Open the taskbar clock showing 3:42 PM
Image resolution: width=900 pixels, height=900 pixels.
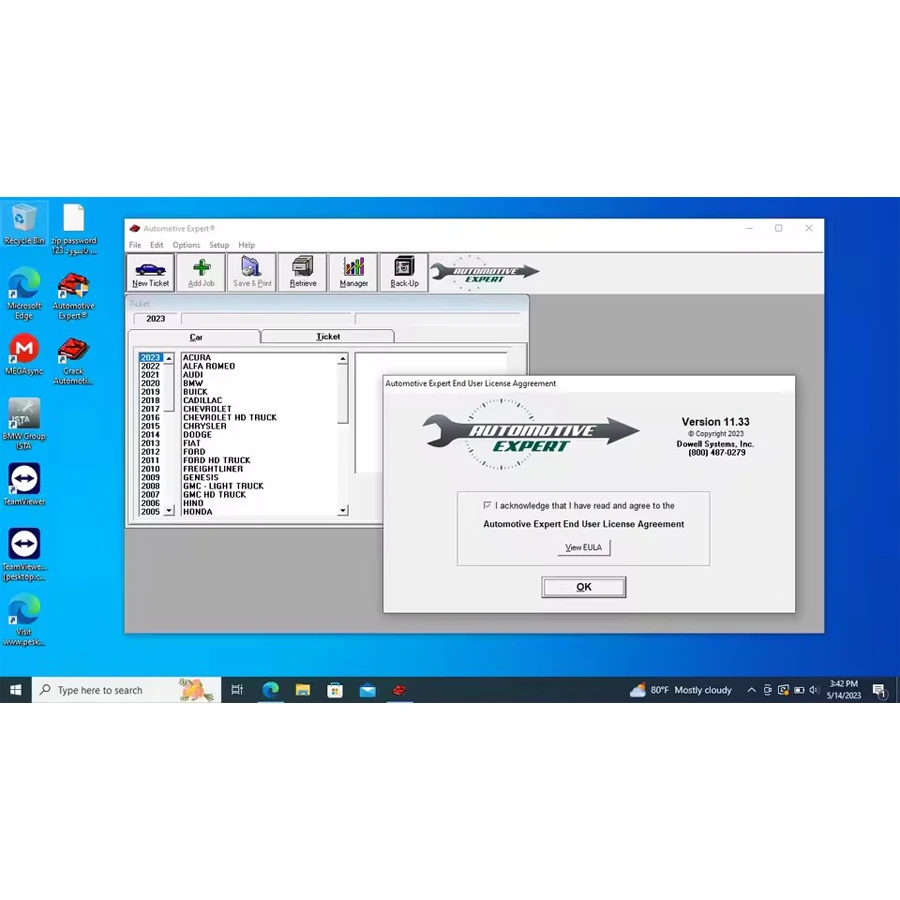[844, 690]
